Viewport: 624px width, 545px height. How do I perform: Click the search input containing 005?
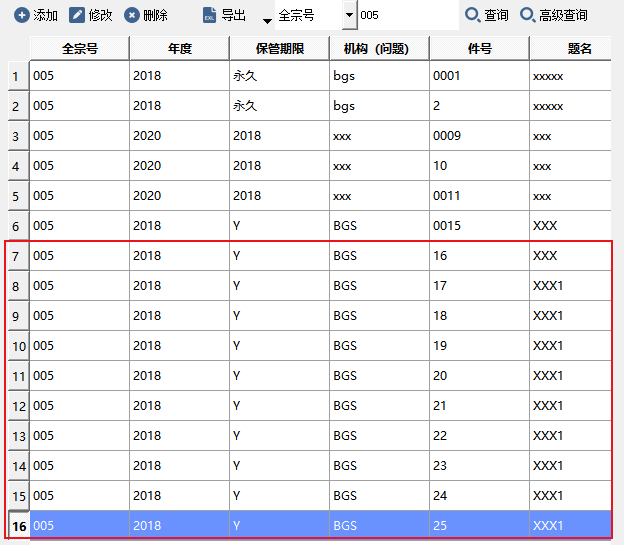tap(405, 16)
